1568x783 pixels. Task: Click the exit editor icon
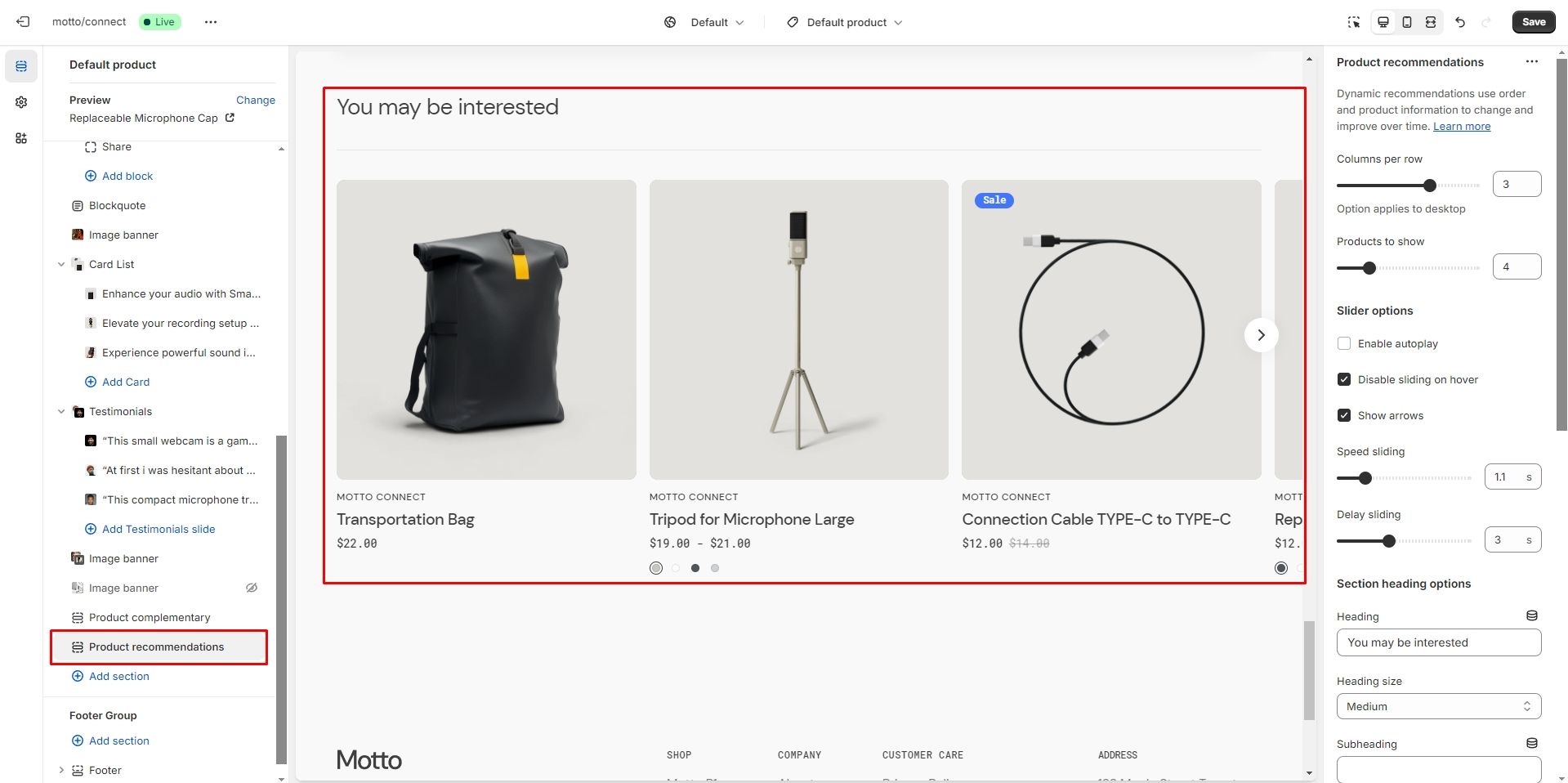point(23,22)
